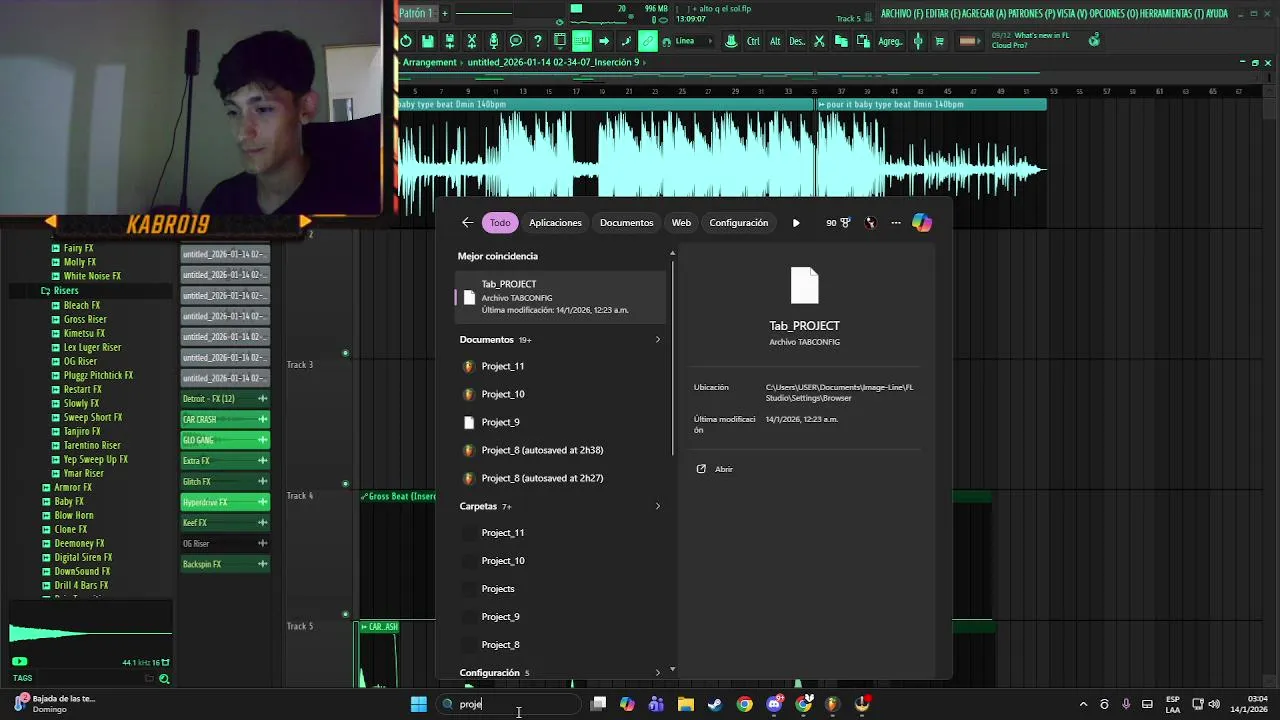Click the Des. button in FL toolbar
This screenshot has height=720, width=1280.
click(796, 41)
